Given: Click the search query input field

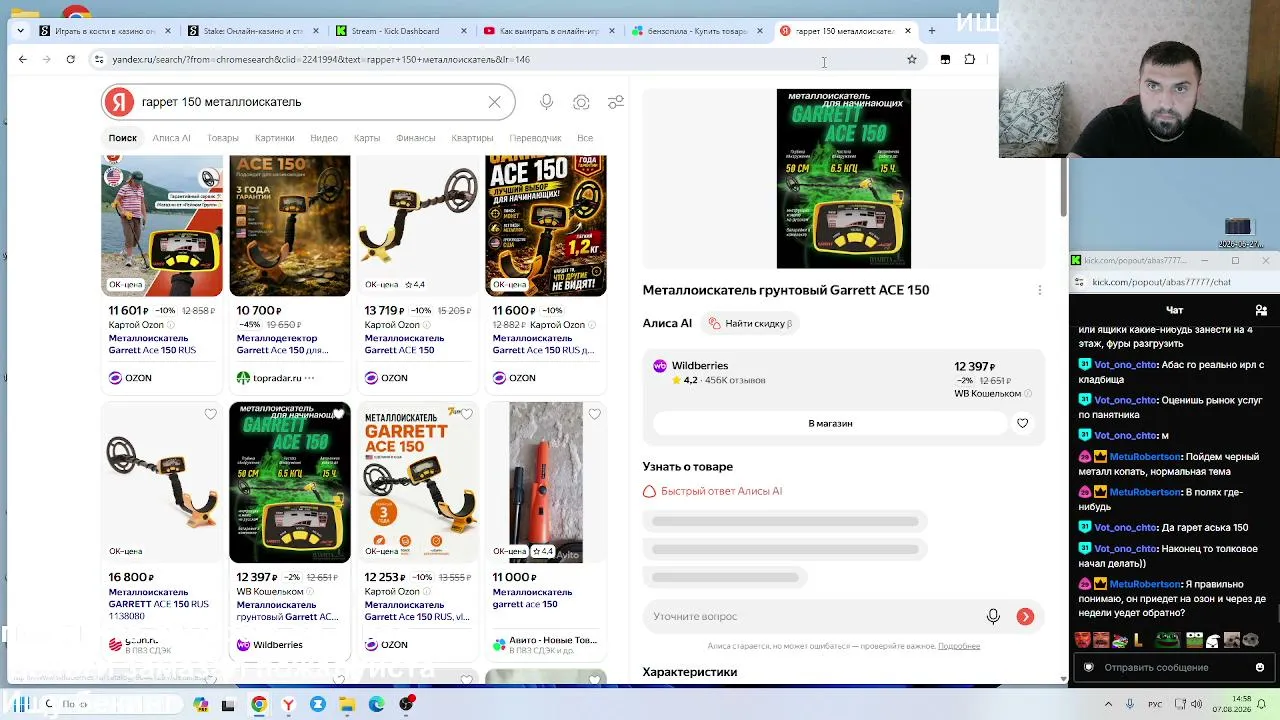Looking at the screenshot, I should (x=310, y=102).
